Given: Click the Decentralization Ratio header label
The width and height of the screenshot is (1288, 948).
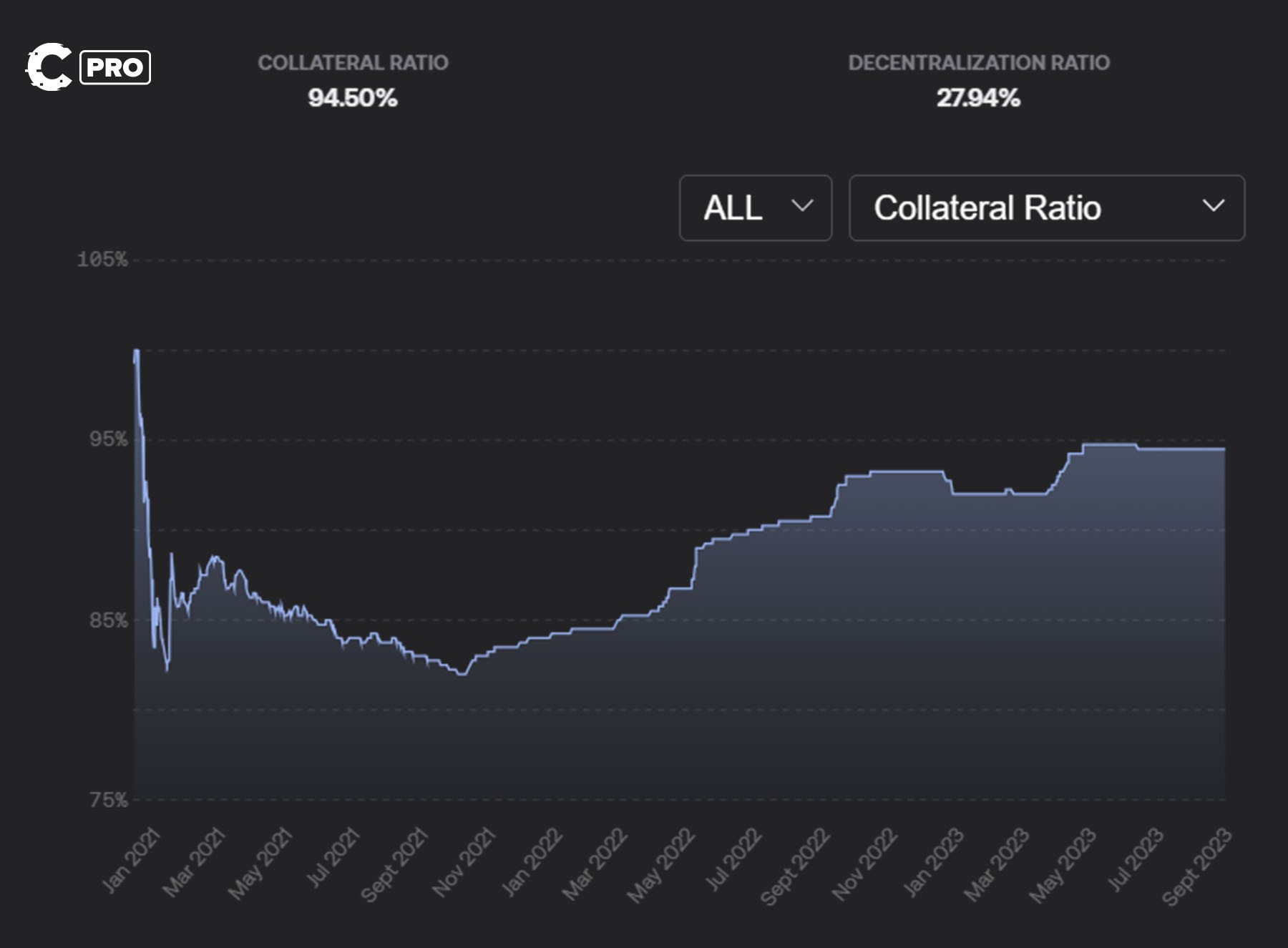Looking at the screenshot, I should [978, 62].
